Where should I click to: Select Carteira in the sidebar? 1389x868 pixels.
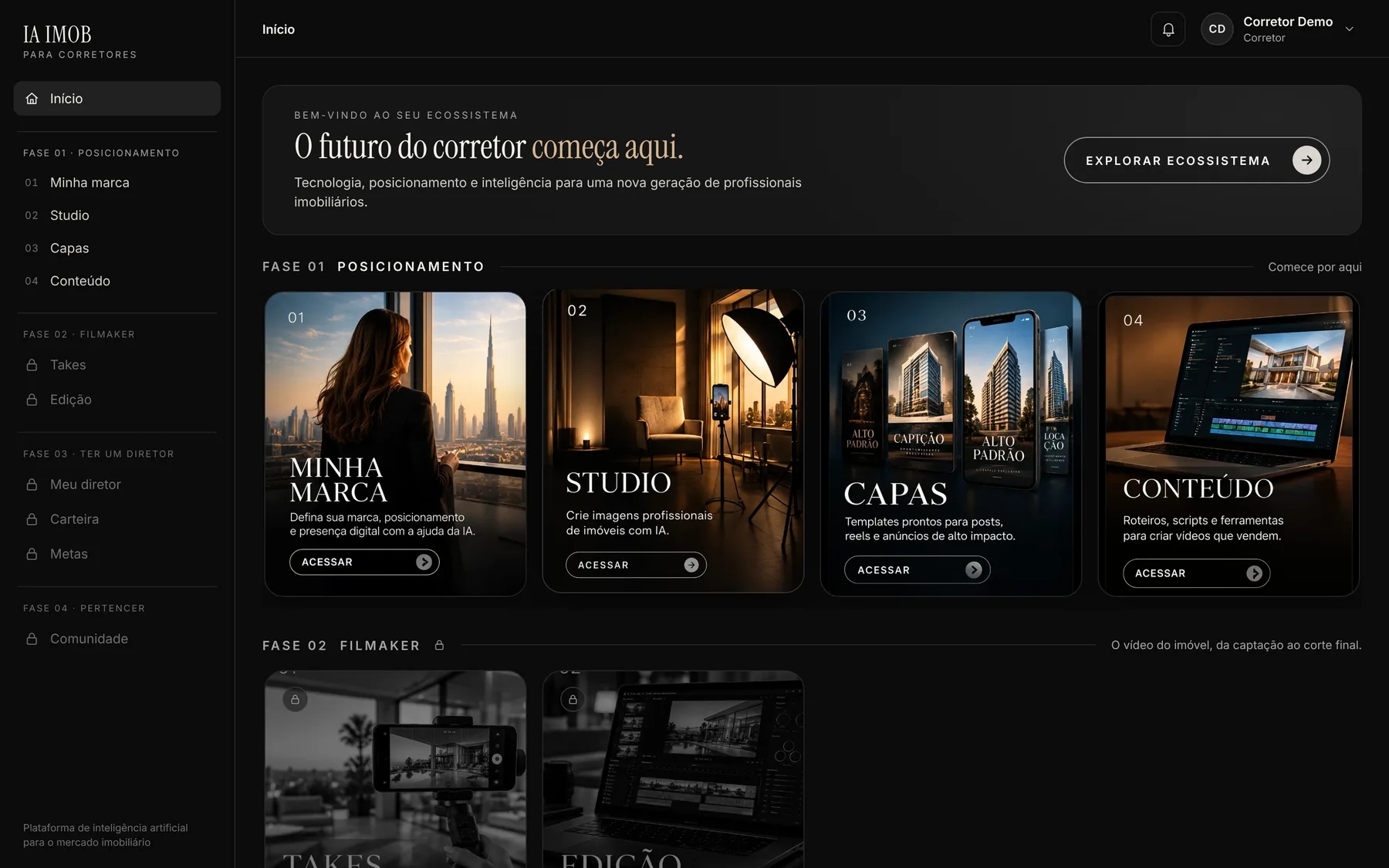[x=74, y=519]
